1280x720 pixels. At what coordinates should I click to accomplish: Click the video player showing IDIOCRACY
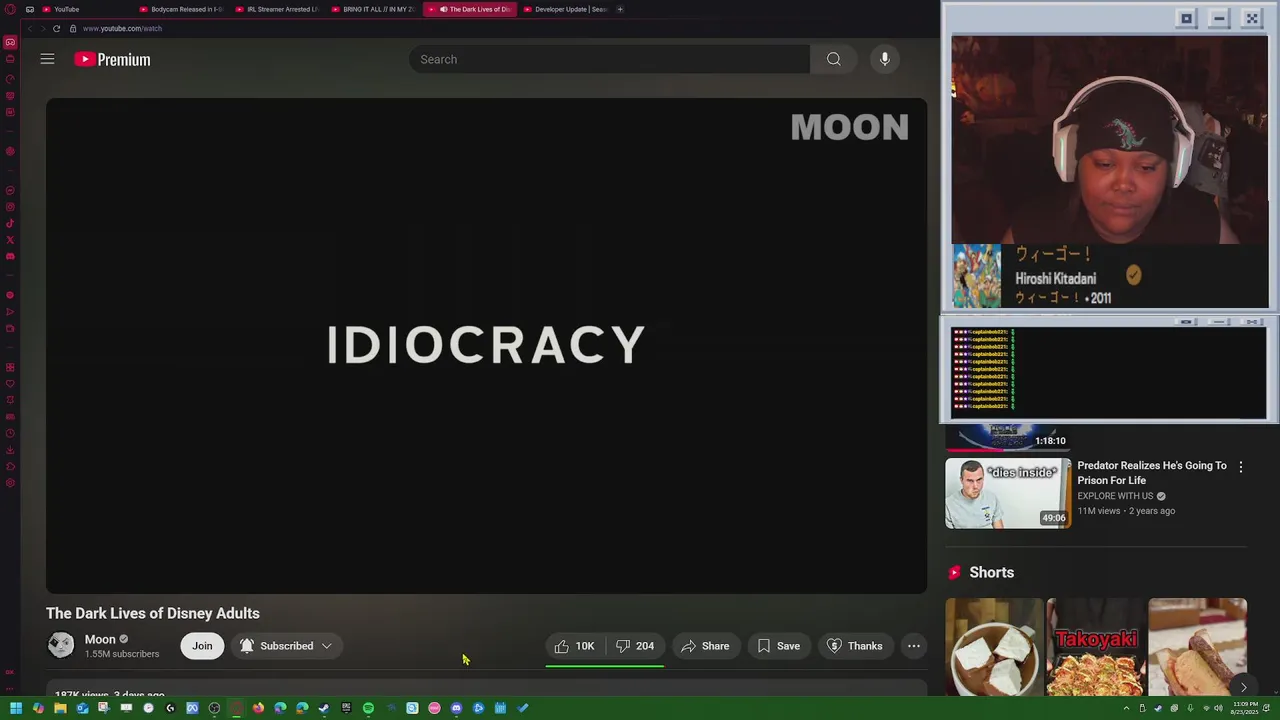point(486,346)
